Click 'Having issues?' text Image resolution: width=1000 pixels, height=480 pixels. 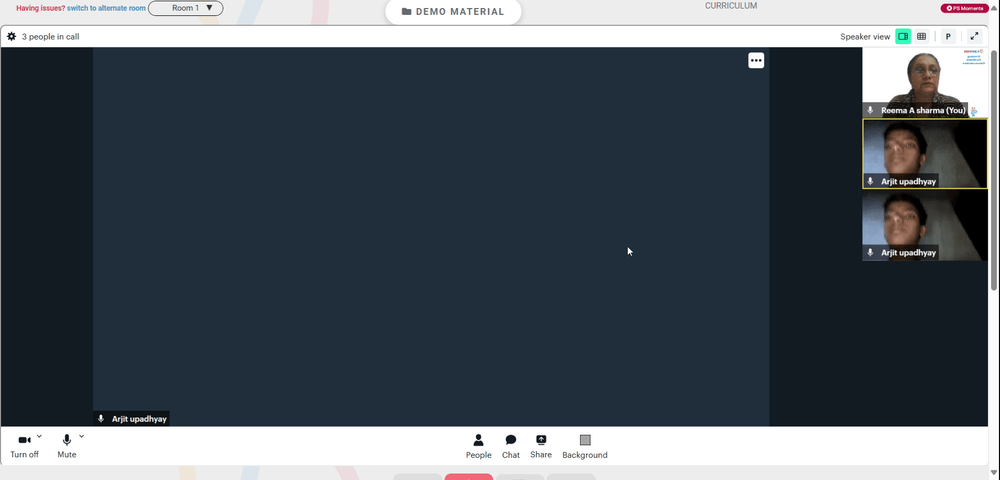[x=40, y=8]
